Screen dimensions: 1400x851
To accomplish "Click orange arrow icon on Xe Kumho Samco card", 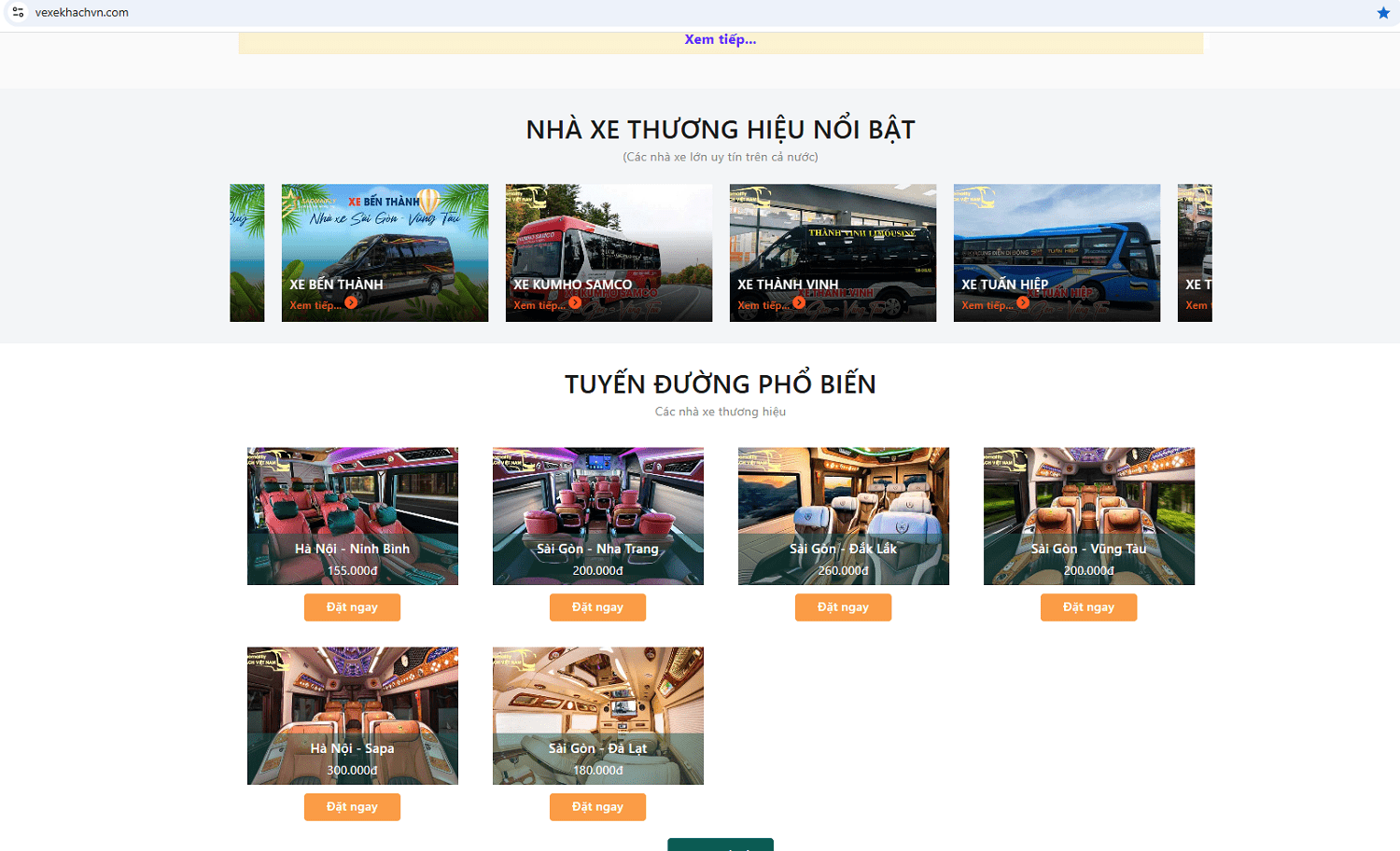I will tap(575, 302).
